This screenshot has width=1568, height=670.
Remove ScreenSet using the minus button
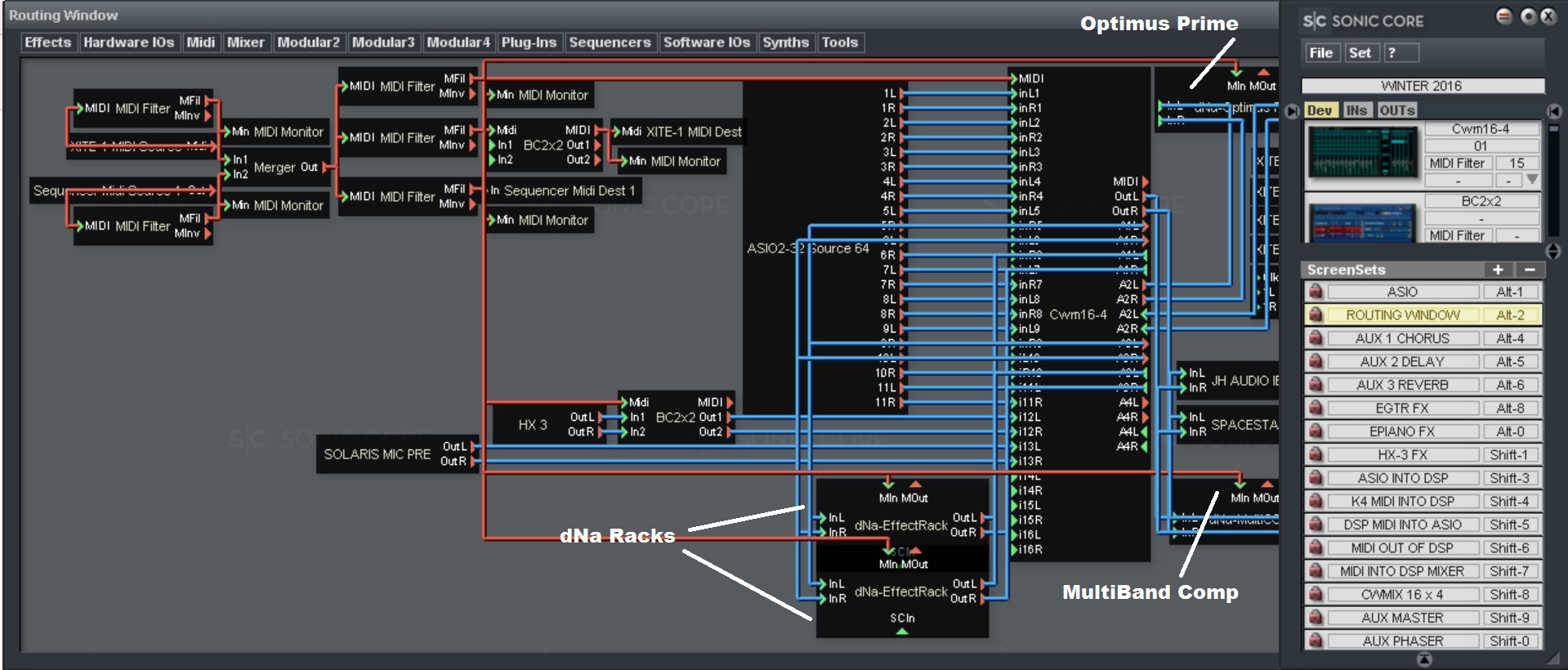pos(1529,270)
